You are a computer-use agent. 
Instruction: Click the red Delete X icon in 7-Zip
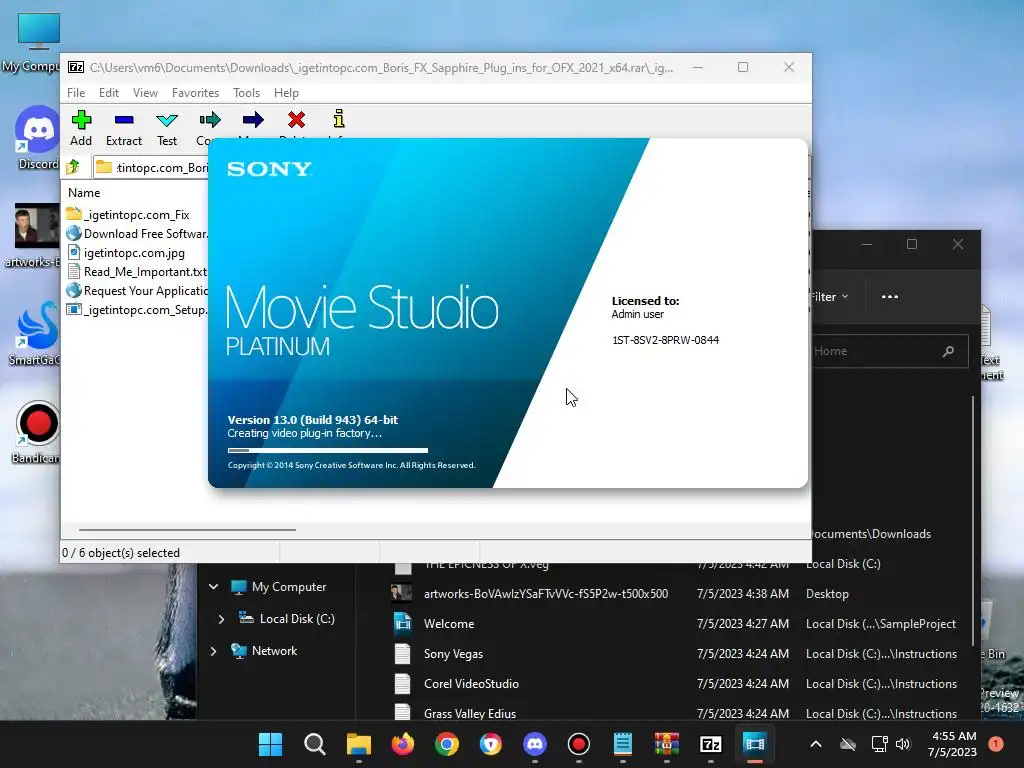coord(296,120)
